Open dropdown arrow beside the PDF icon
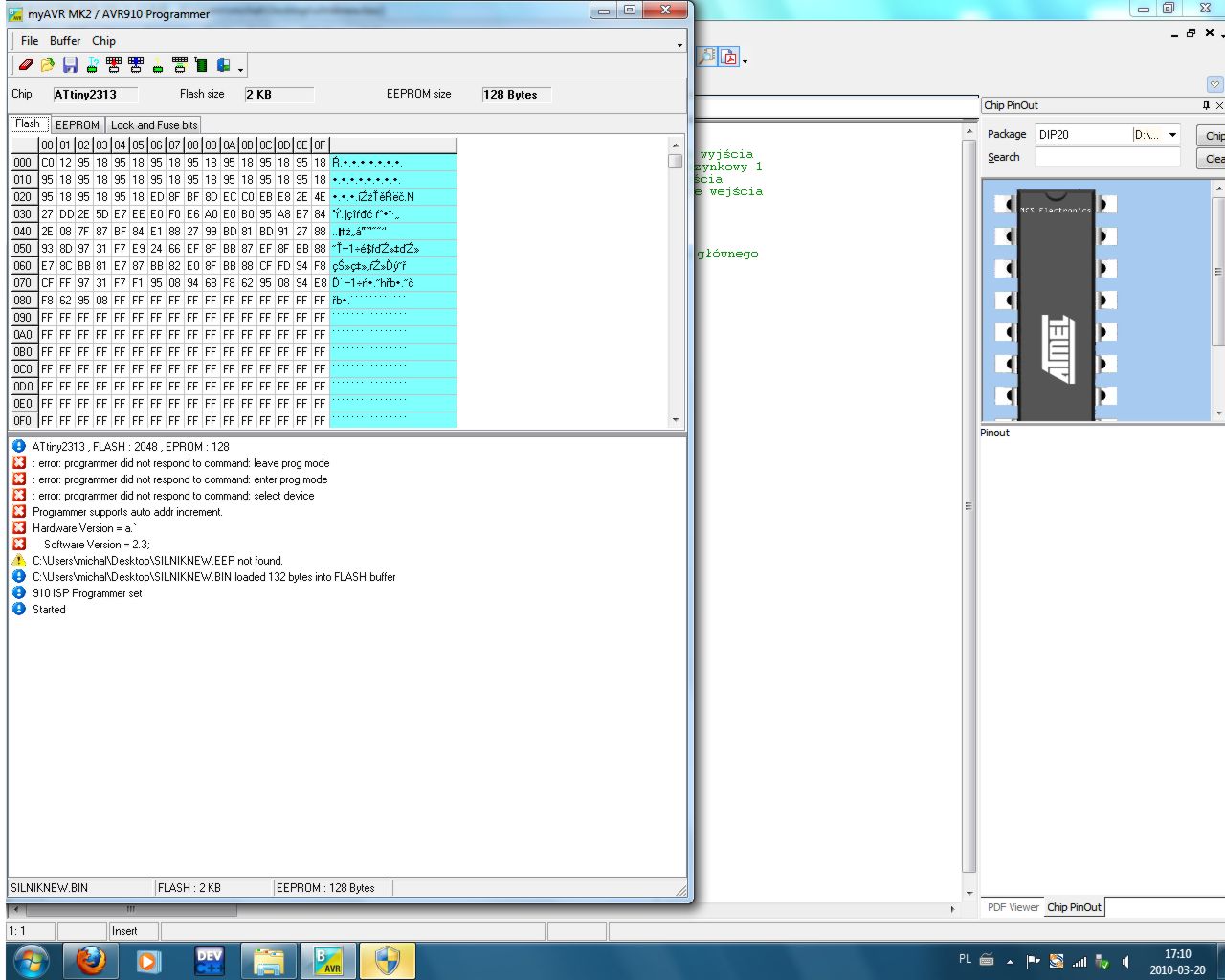The image size is (1225, 980). coord(745,61)
